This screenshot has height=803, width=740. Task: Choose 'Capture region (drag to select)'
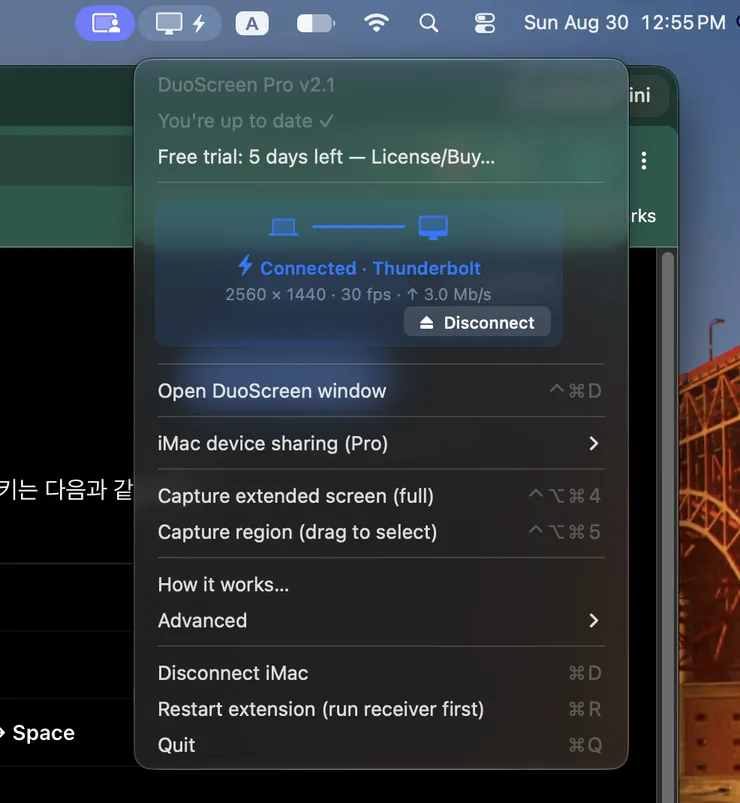pos(381,532)
